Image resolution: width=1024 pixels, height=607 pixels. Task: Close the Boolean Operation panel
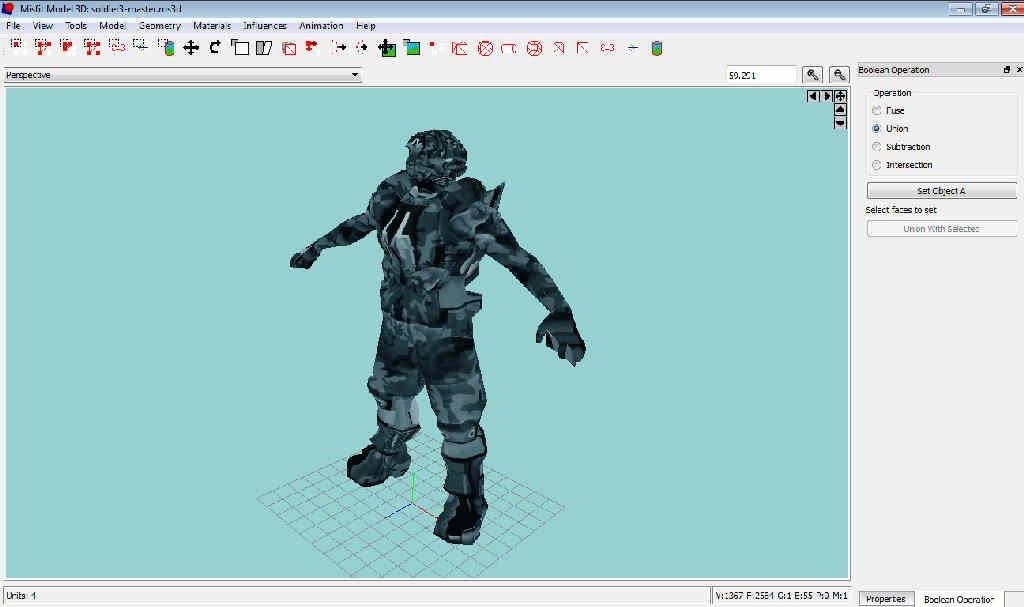1019,70
